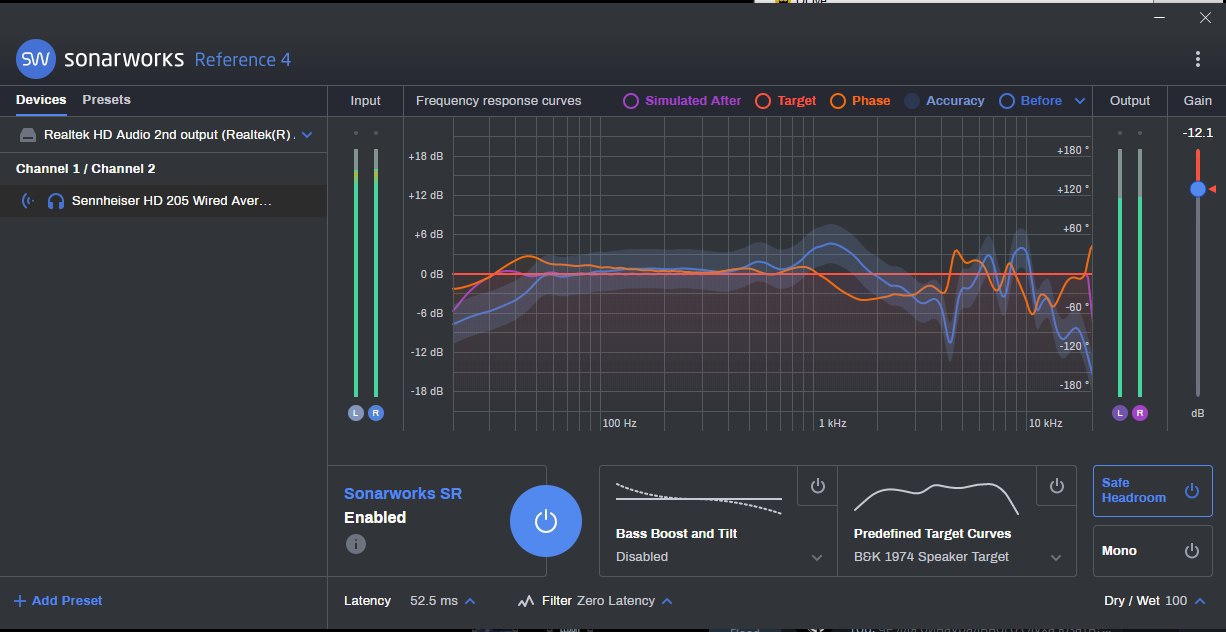The height and width of the screenshot is (632, 1226).
Task: Expand the Filter Zero Latency chevron
Action: 667,601
